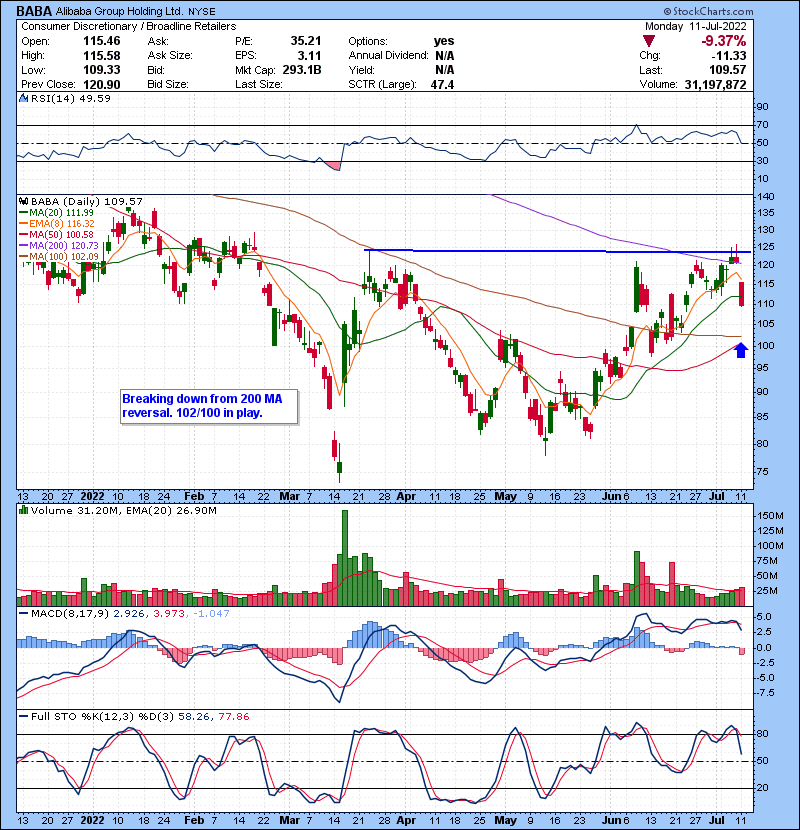Screen dimensions: 800x830
Task: Select the BABA ticker symbol in the title
Action: coord(34,11)
